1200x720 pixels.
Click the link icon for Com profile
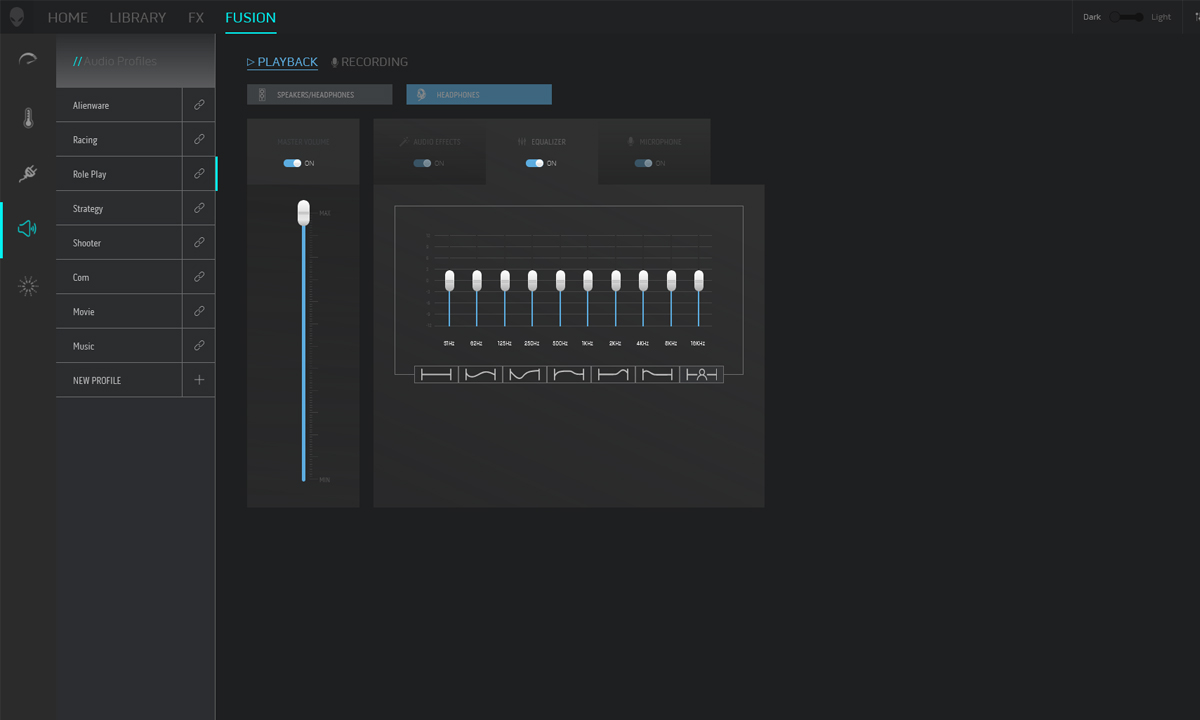click(199, 277)
